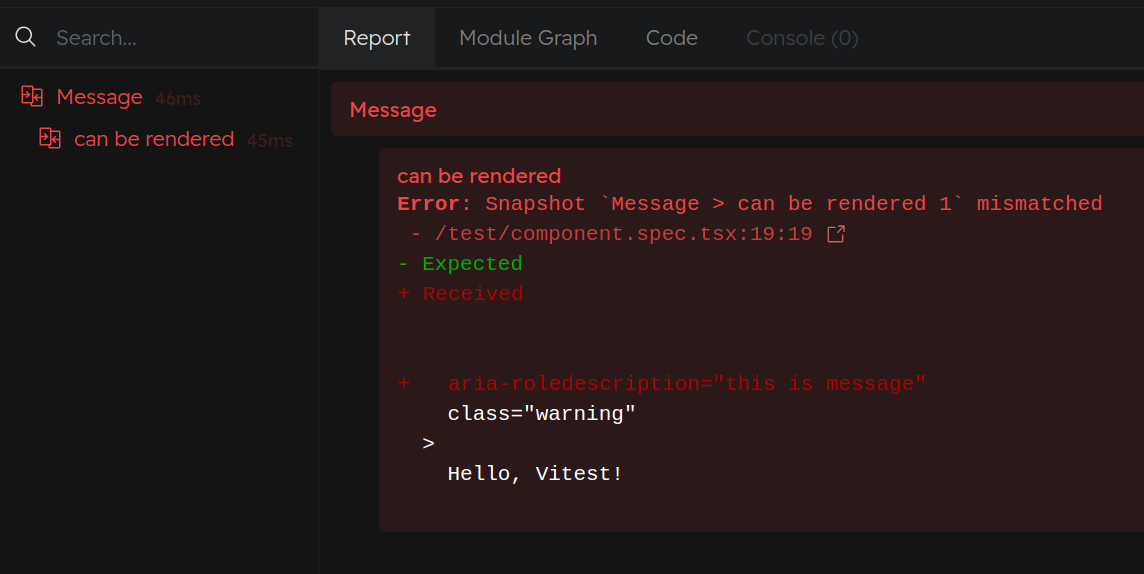Open the Console (0) tab
Screen dimensions: 1144x574
[x=802, y=38]
